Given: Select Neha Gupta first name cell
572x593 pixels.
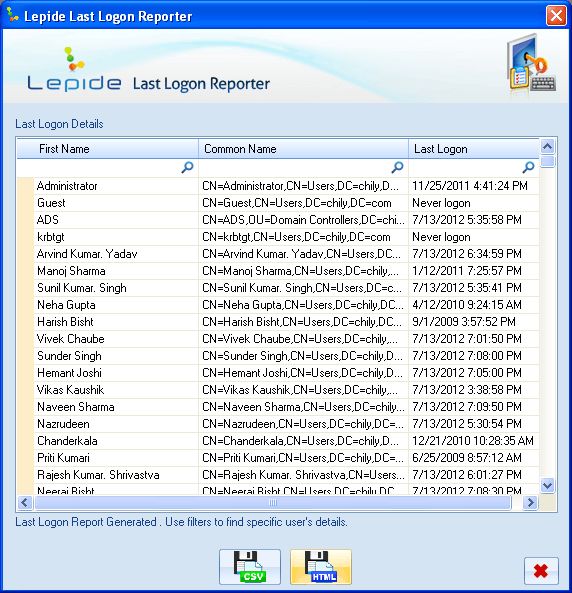Looking at the screenshot, I should coord(116,305).
